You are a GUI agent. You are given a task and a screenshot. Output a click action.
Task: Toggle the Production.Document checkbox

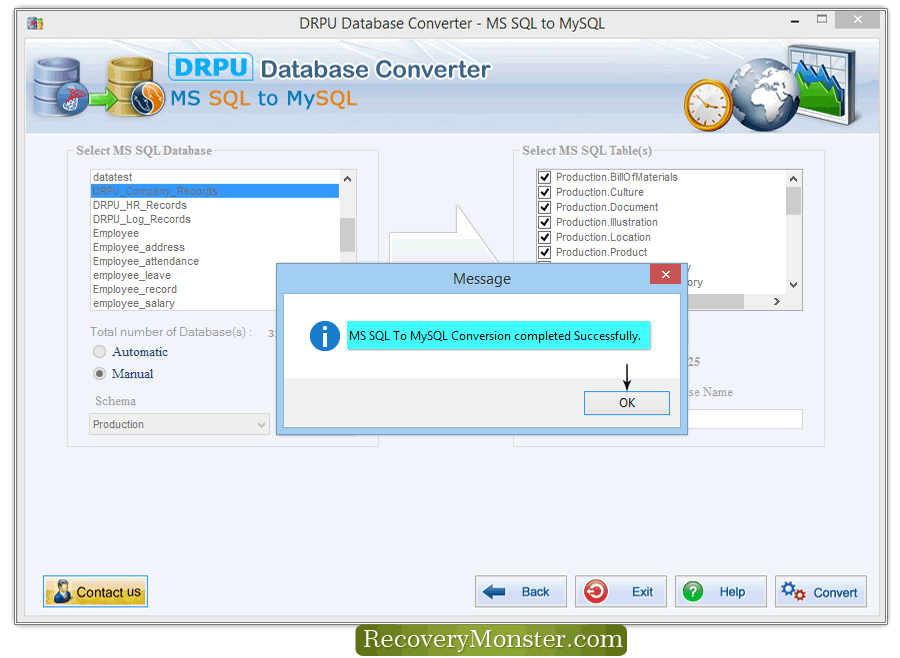click(x=544, y=207)
